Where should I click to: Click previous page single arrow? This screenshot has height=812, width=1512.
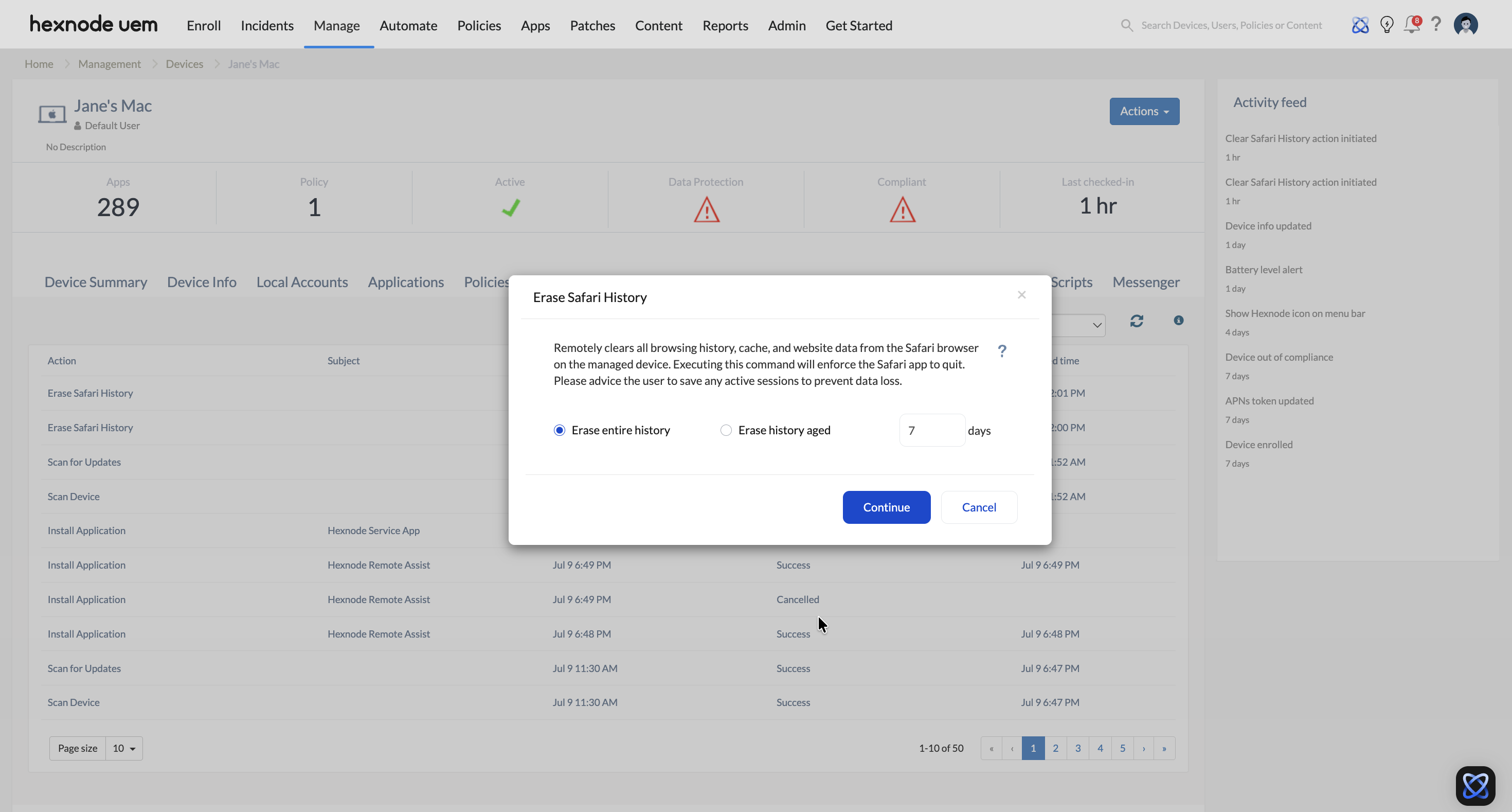coord(1012,748)
